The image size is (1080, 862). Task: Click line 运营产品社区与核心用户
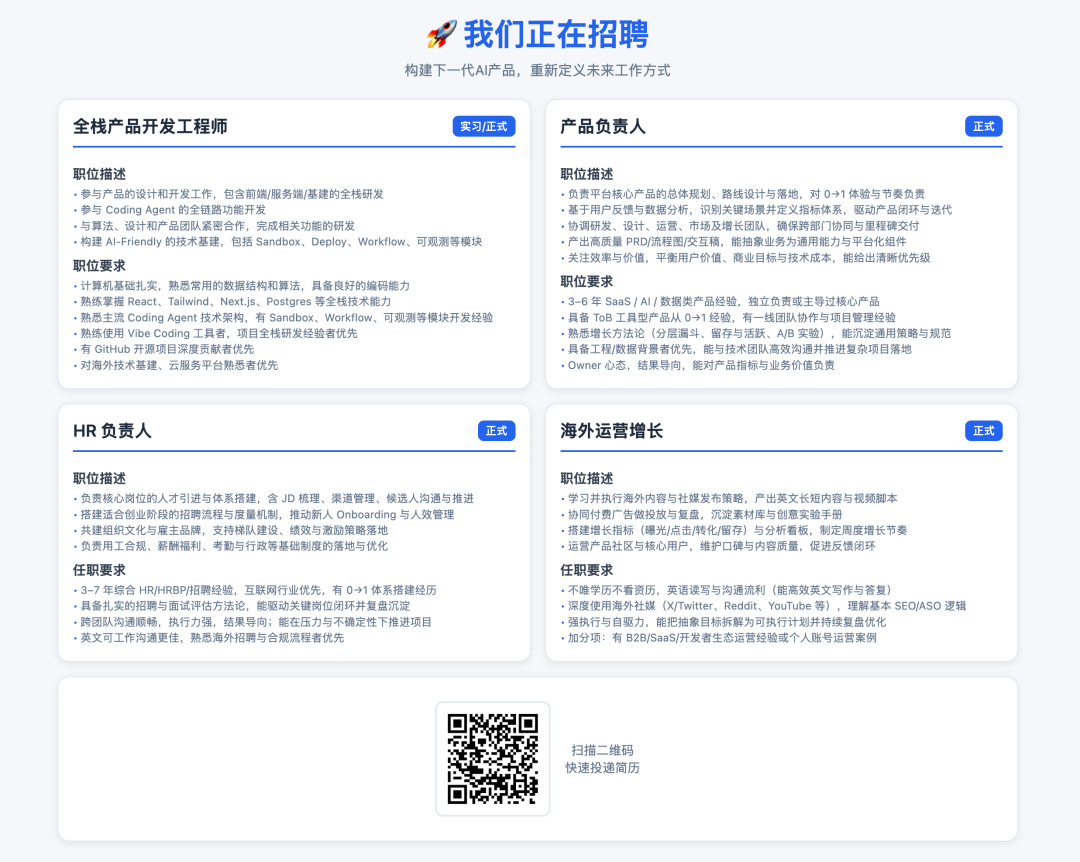(x=721, y=546)
